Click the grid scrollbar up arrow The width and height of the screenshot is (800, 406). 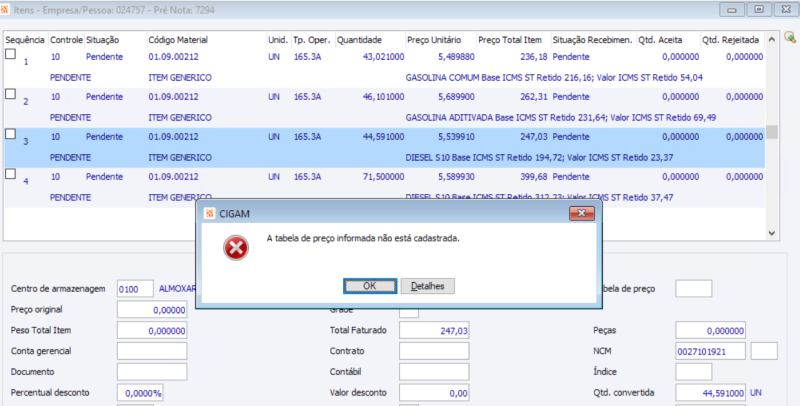pos(771,39)
